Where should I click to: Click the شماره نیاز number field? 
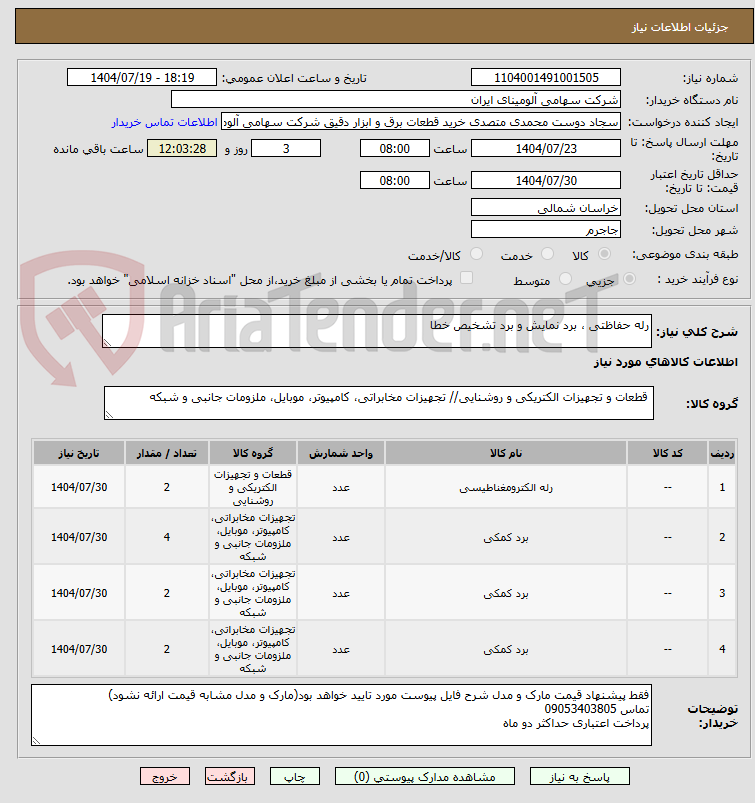coord(546,77)
